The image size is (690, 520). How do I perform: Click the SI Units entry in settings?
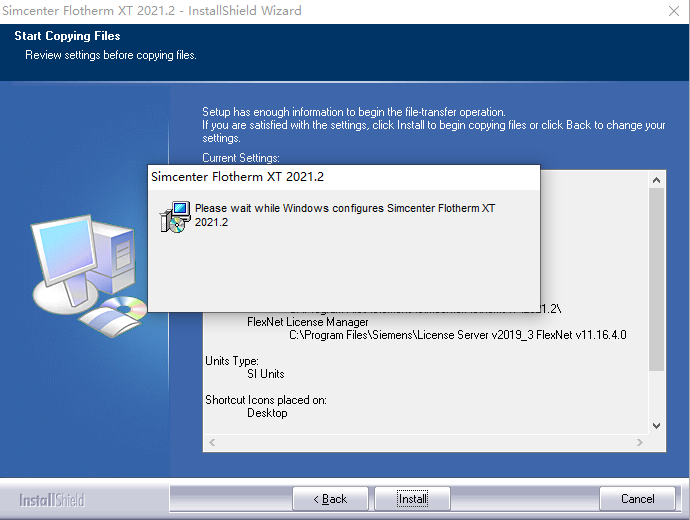(266, 374)
